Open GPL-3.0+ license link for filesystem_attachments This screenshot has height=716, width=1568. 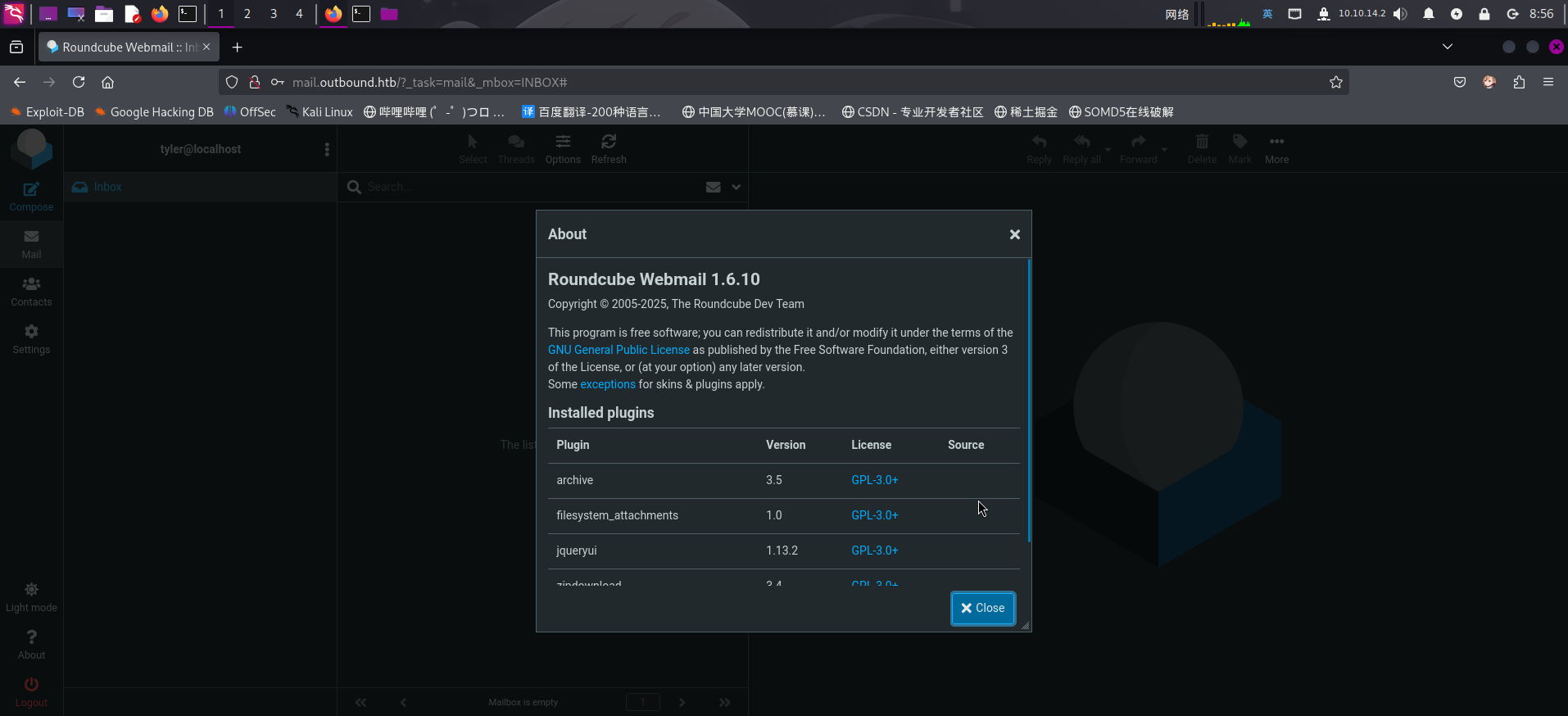pos(875,515)
